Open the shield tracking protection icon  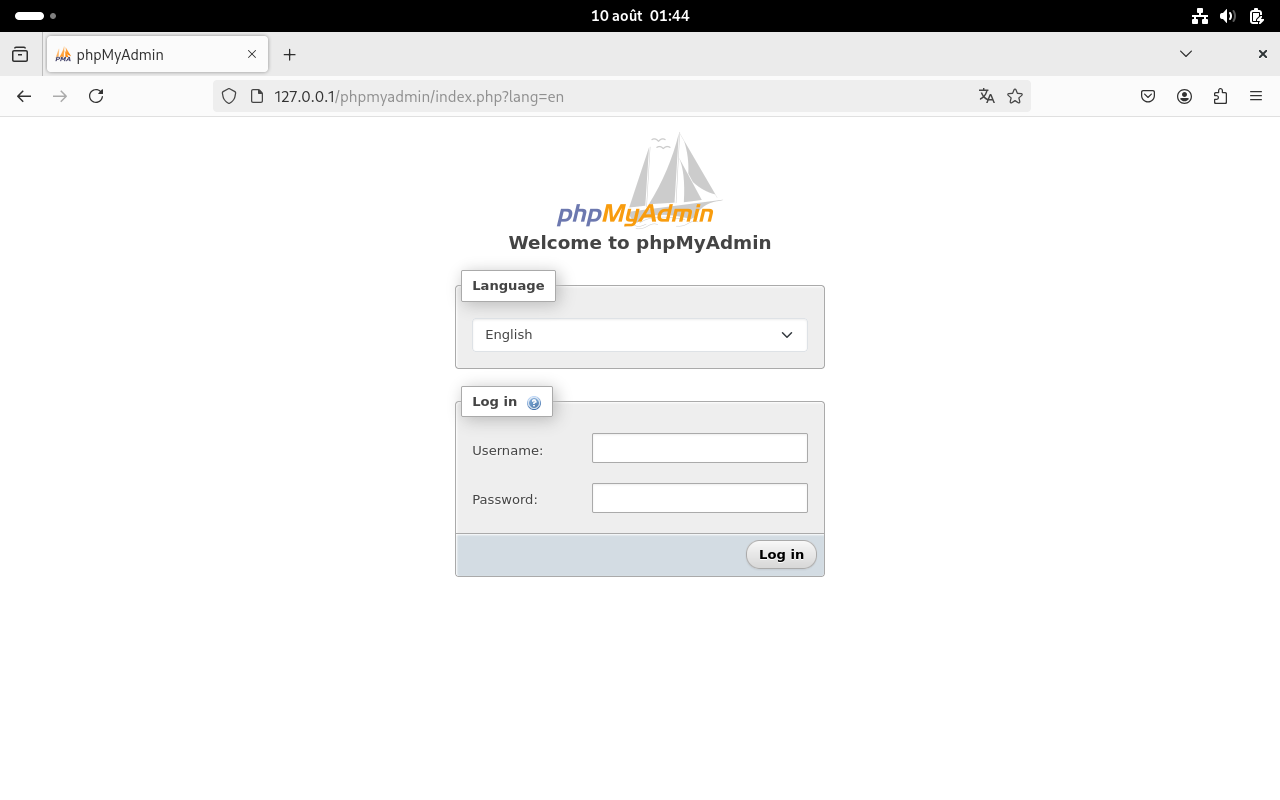pos(229,96)
